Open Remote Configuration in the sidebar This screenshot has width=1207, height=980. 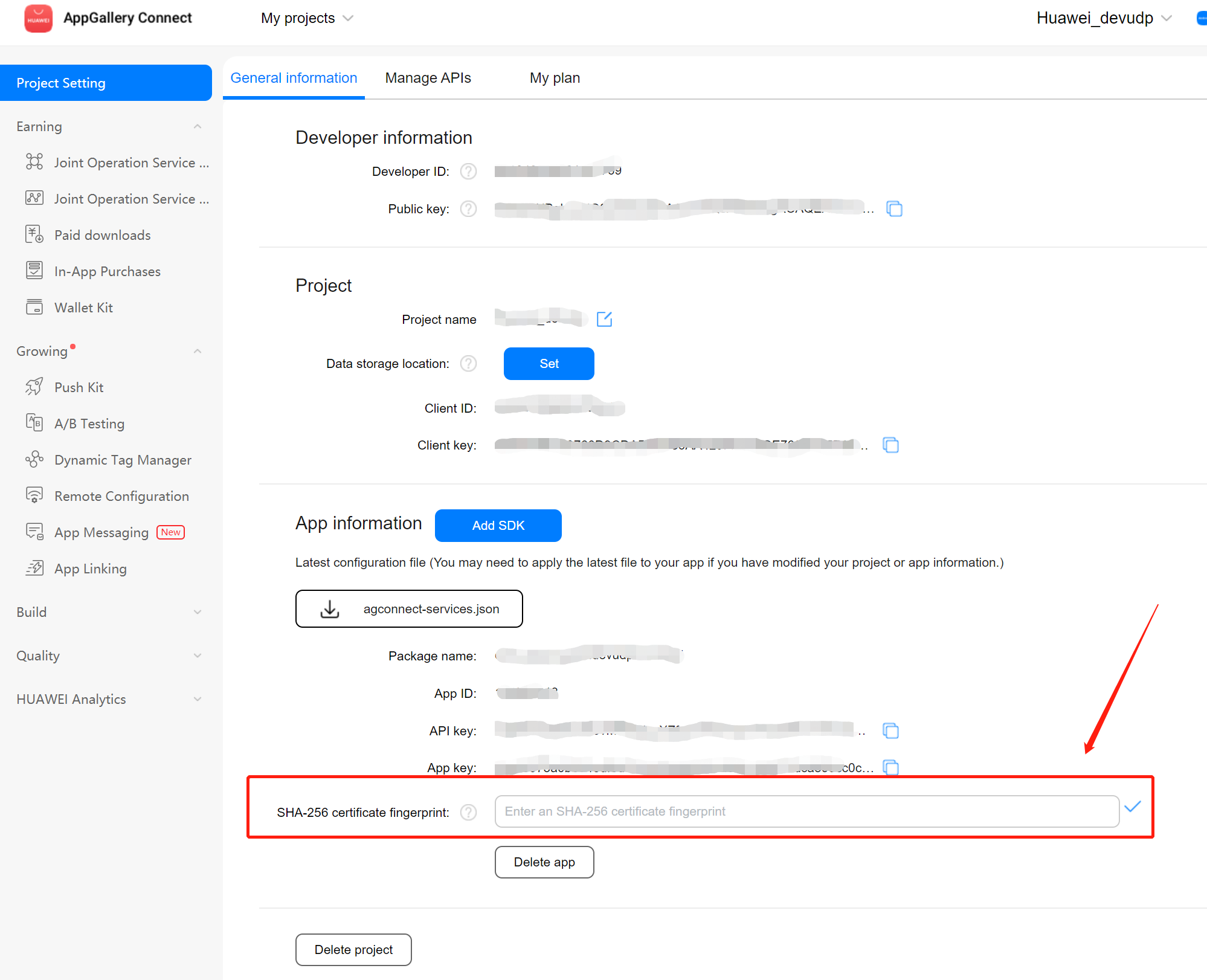121,496
